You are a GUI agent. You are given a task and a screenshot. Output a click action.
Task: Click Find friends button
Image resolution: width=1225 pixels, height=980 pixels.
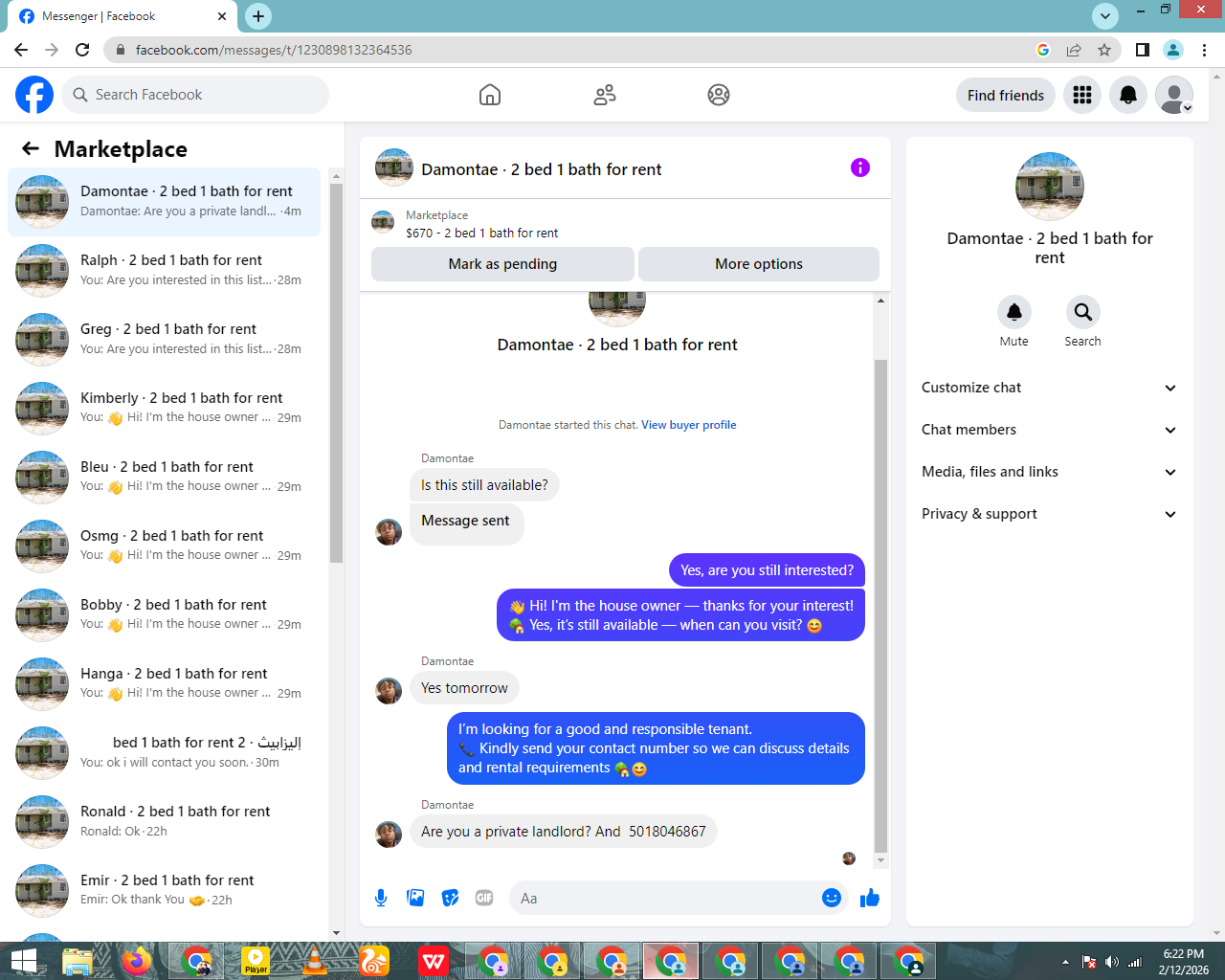click(x=1006, y=95)
